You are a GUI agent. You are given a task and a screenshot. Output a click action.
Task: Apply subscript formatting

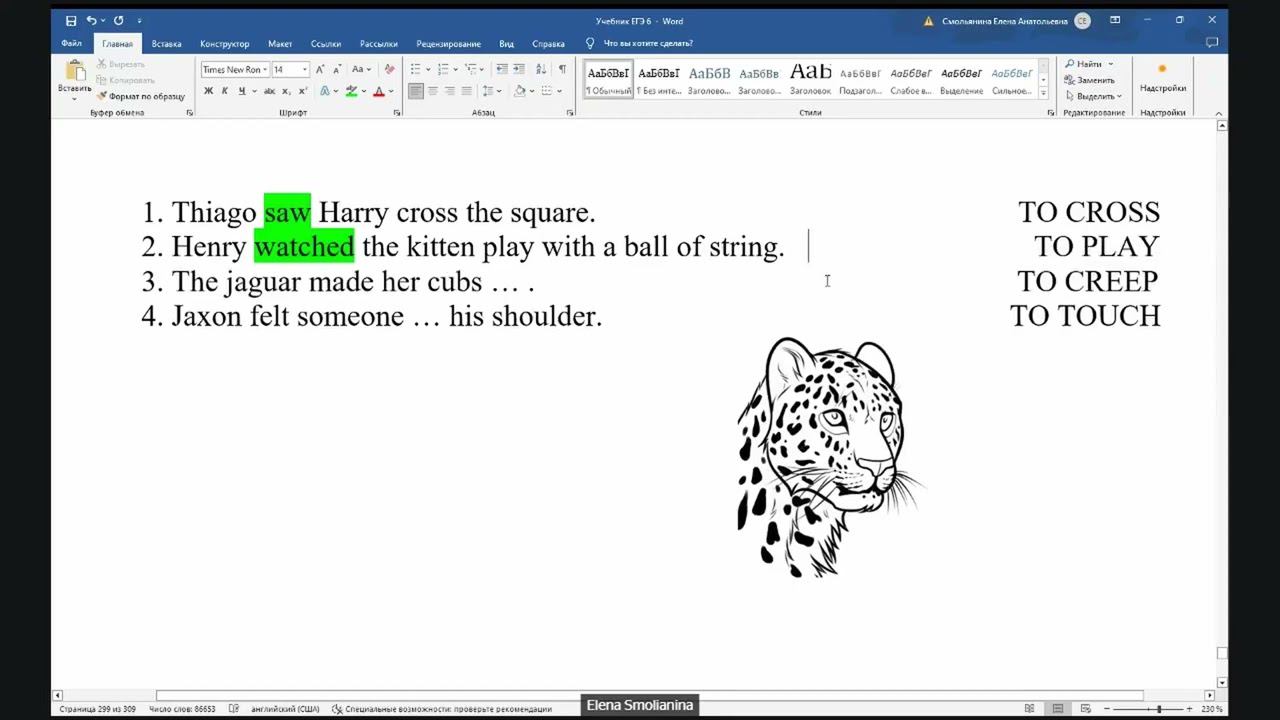tap(287, 91)
